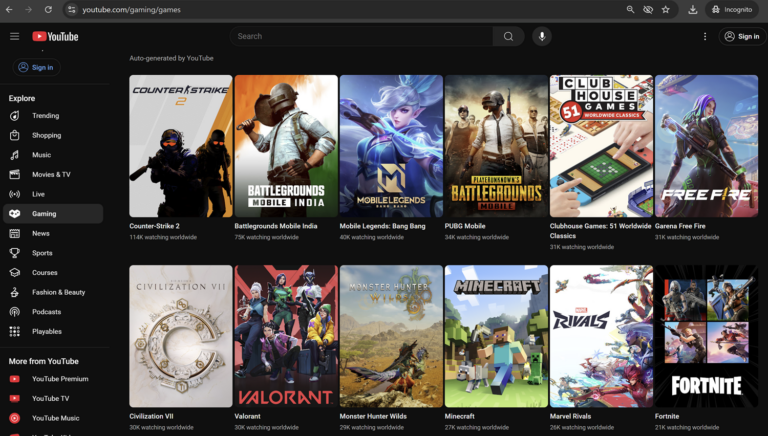Open the Incognito profile button

pyautogui.click(x=732, y=9)
